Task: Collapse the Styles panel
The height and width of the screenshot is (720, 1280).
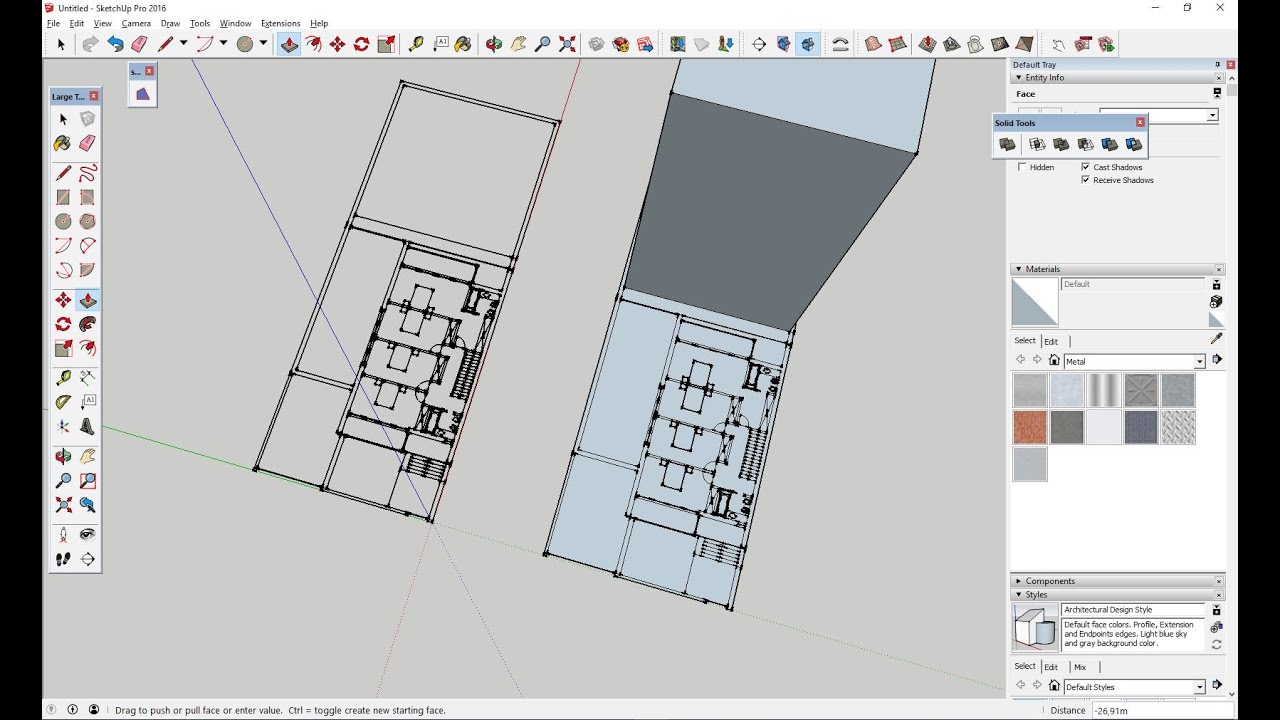Action: point(1019,595)
